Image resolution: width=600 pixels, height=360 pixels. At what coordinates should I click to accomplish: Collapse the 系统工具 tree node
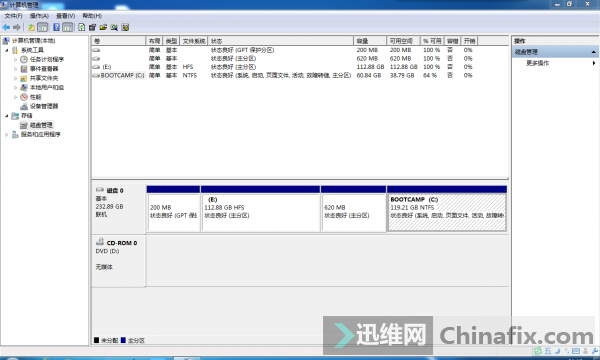click(x=7, y=50)
